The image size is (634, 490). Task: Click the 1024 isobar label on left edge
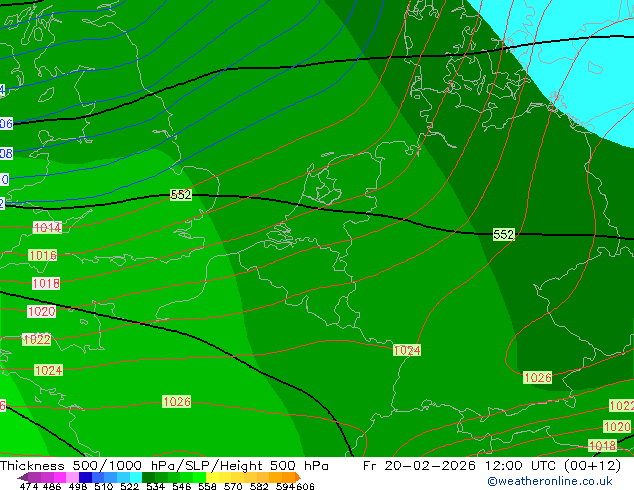(x=49, y=370)
